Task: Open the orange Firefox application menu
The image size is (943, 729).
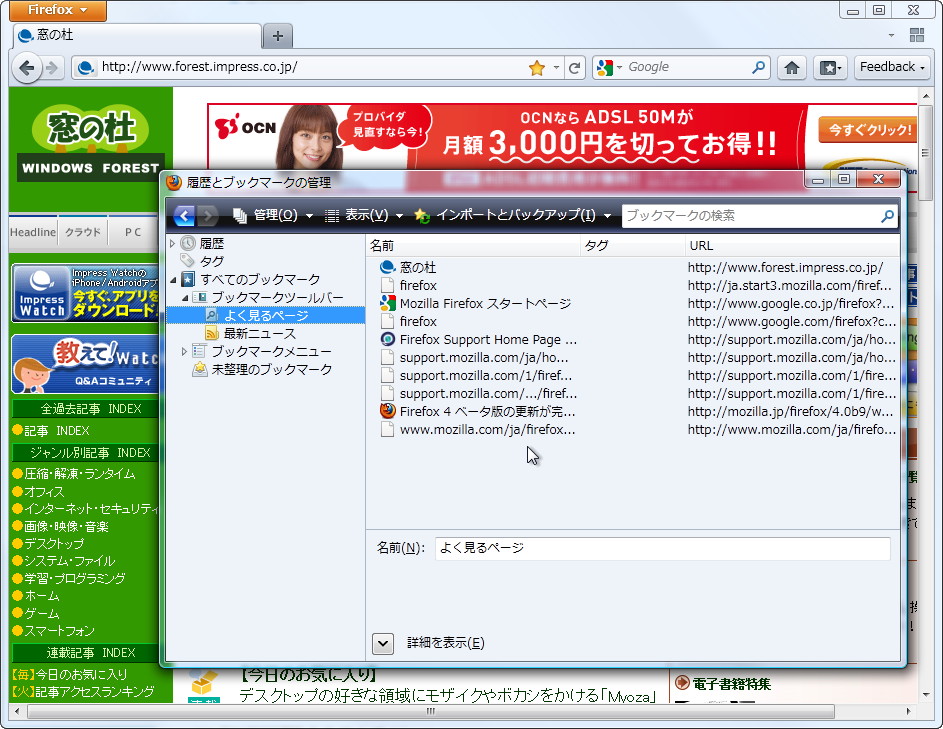Action: click(x=56, y=11)
